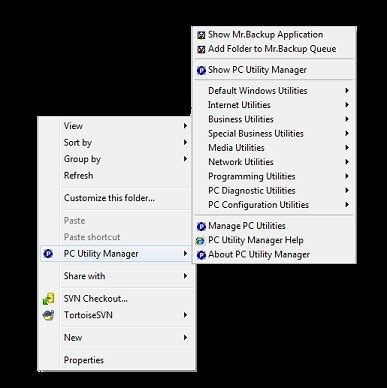Click Group by in the context menu
Viewport: 387px width, 388px height.
[116, 159]
